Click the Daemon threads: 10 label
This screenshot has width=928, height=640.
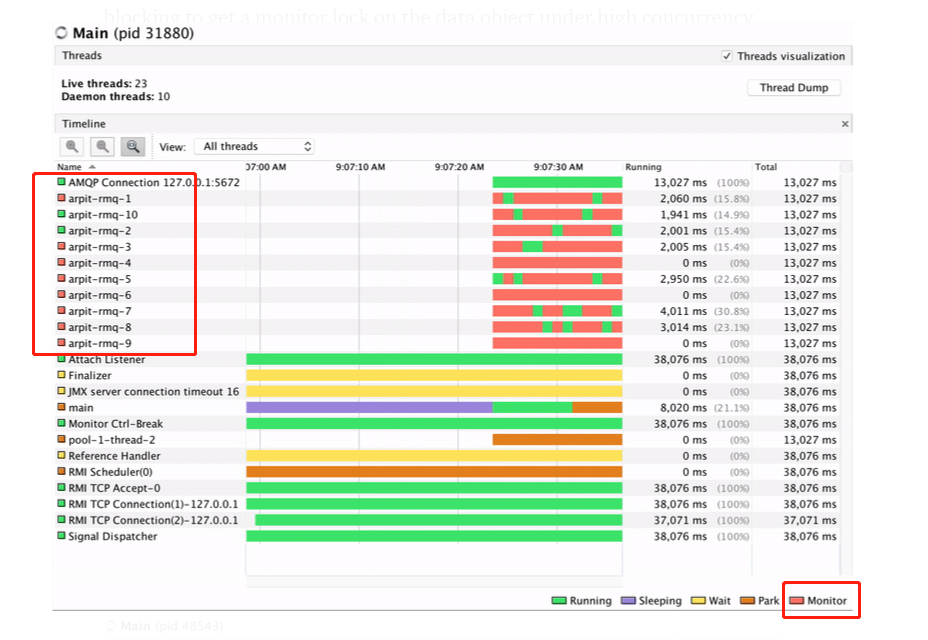click(x=115, y=97)
